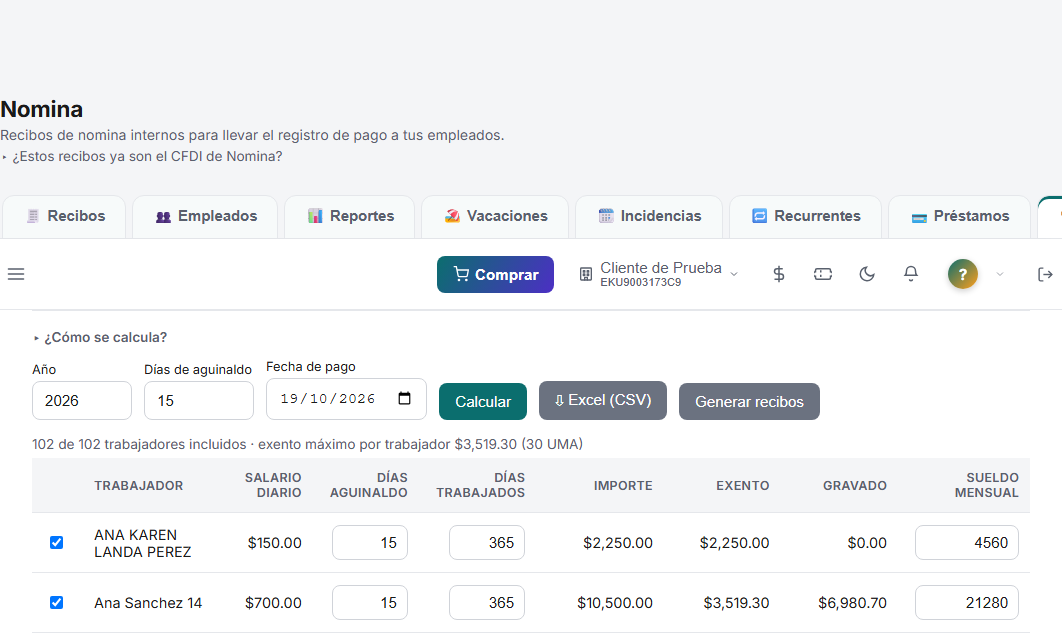Uncheck Ana Sanchez 14 row checkbox
1062x640 pixels.
(x=56, y=602)
